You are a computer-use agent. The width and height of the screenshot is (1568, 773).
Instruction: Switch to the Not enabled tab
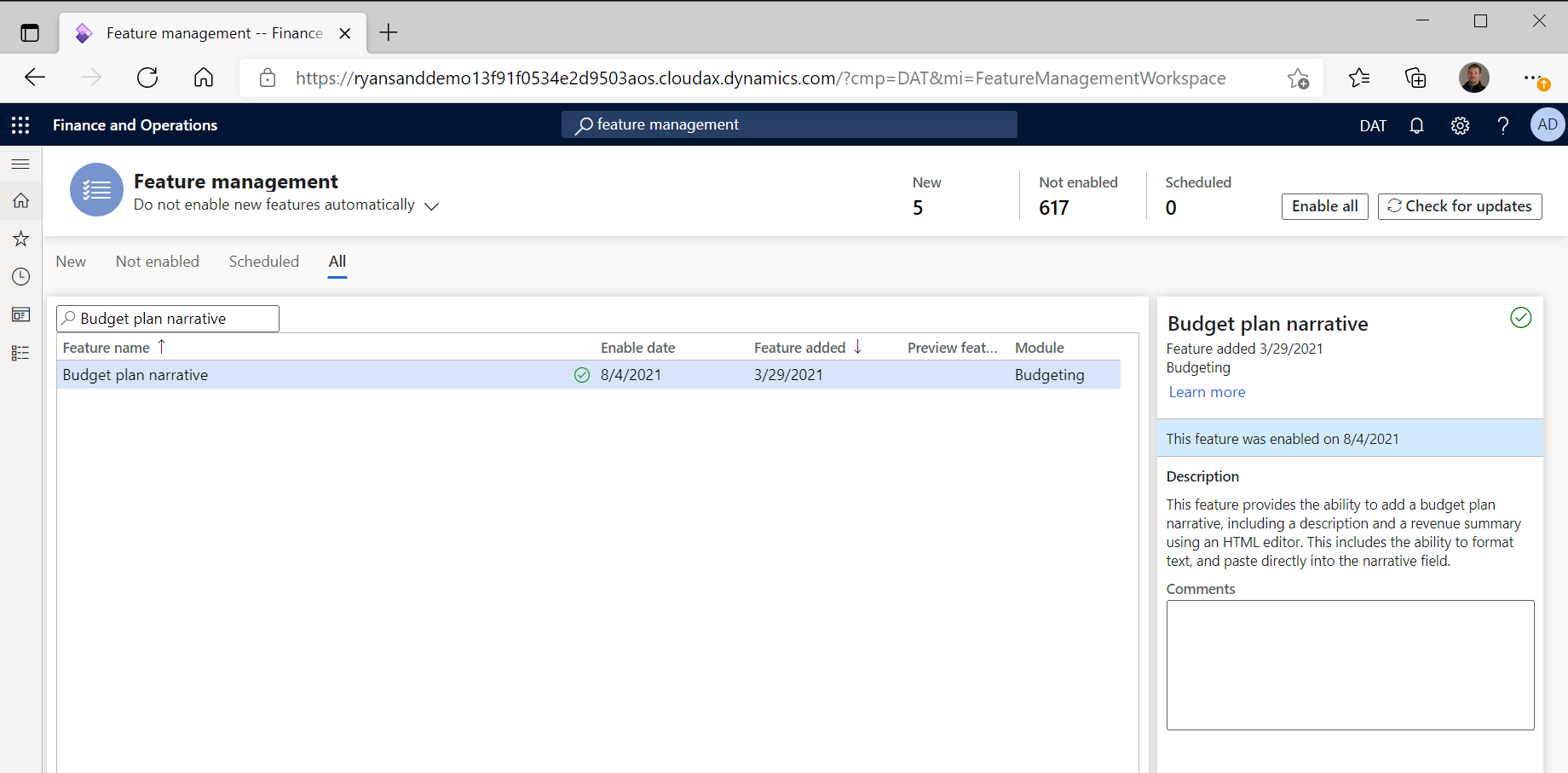(158, 262)
